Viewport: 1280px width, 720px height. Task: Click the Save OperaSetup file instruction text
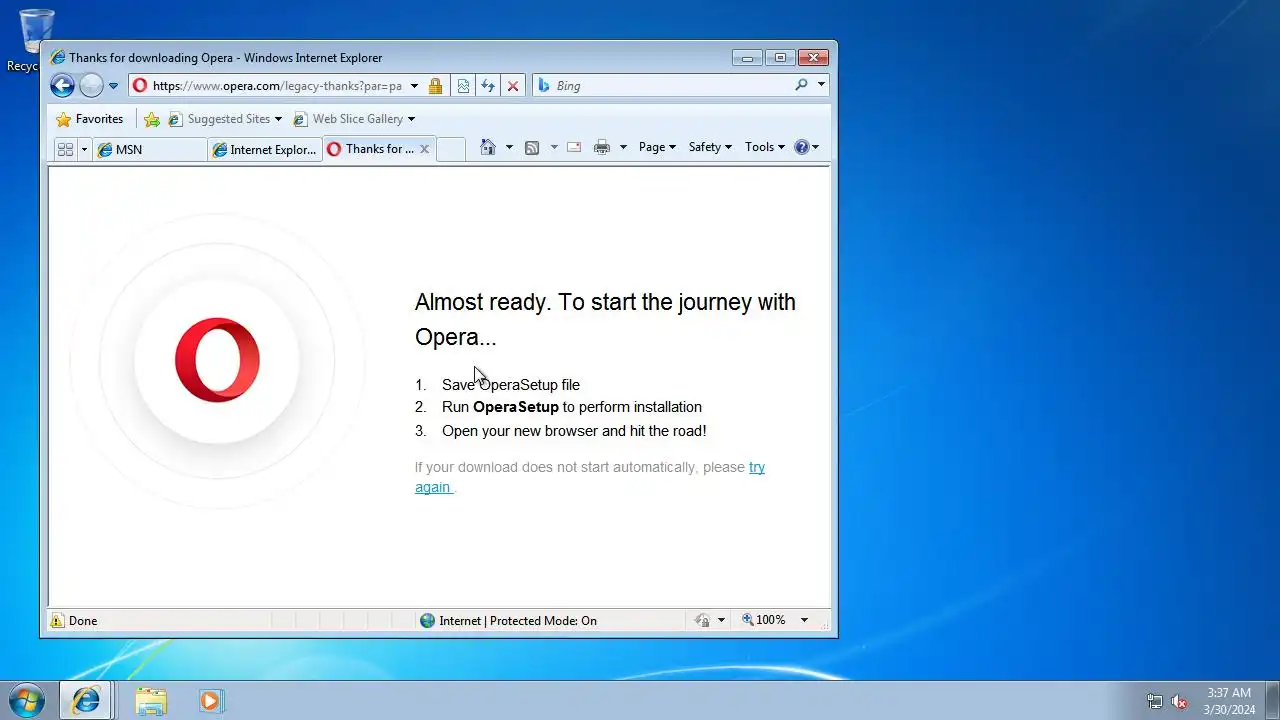511,384
